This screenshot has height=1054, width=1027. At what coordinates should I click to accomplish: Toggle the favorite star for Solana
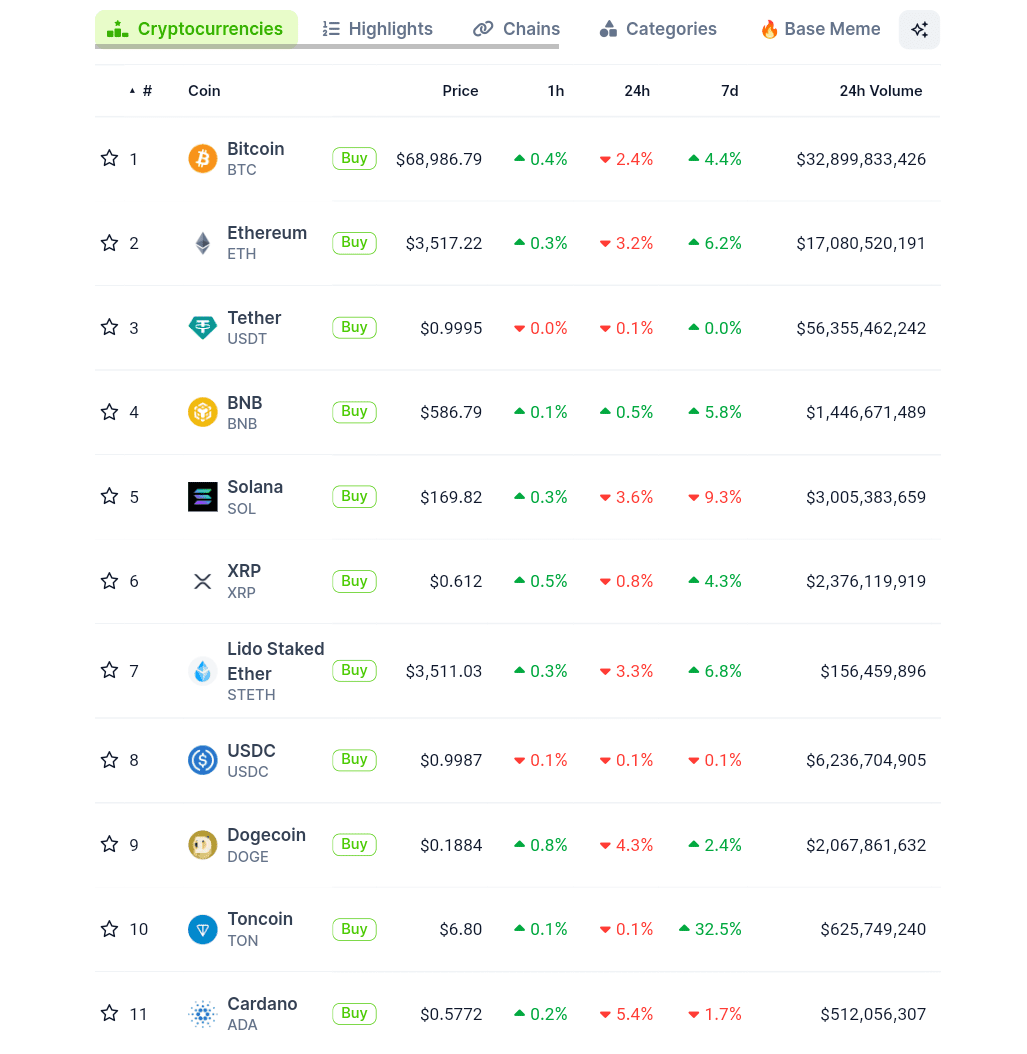[x=110, y=497]
